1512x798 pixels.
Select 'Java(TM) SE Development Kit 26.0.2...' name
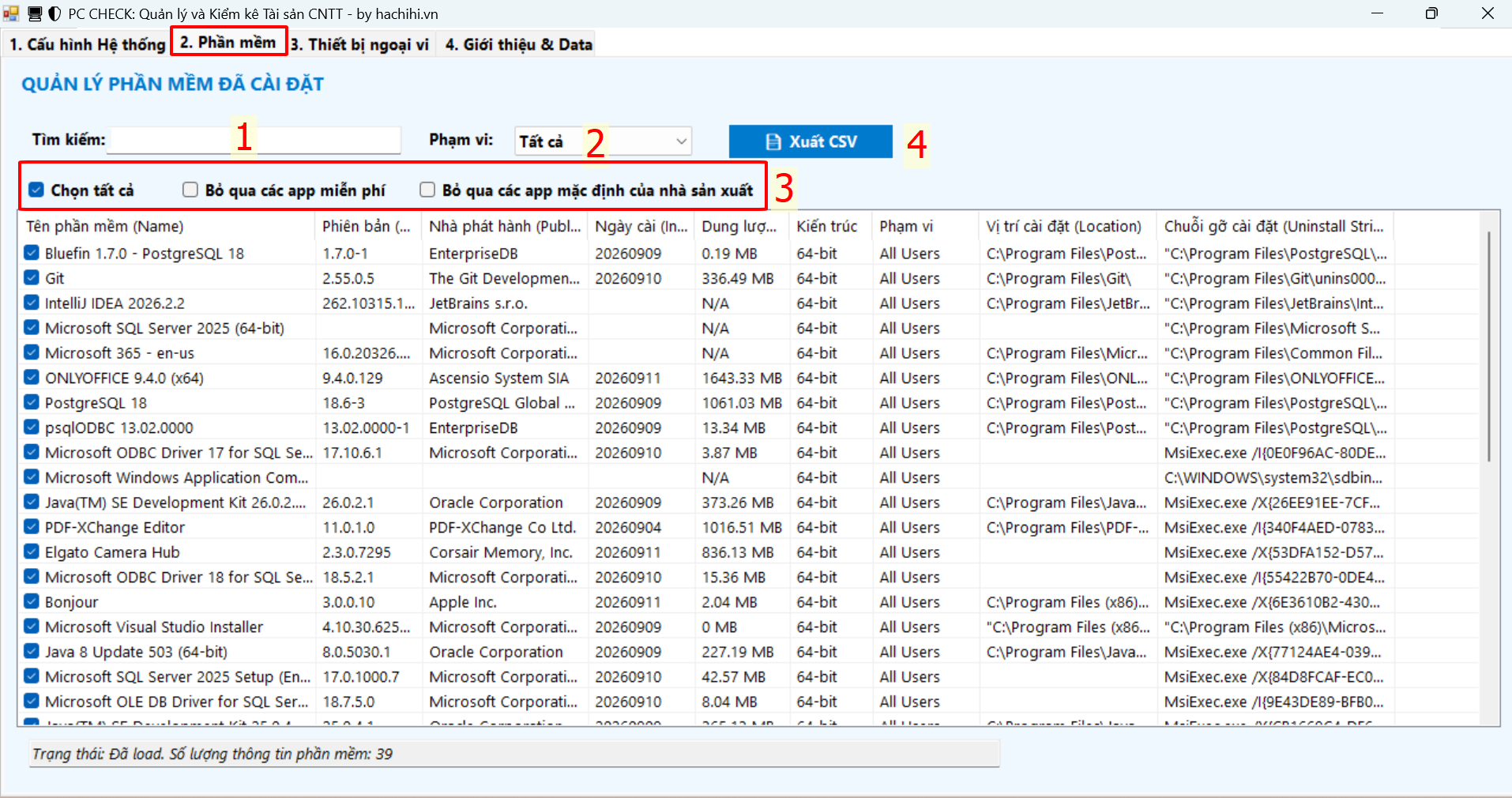coord(175,503)
